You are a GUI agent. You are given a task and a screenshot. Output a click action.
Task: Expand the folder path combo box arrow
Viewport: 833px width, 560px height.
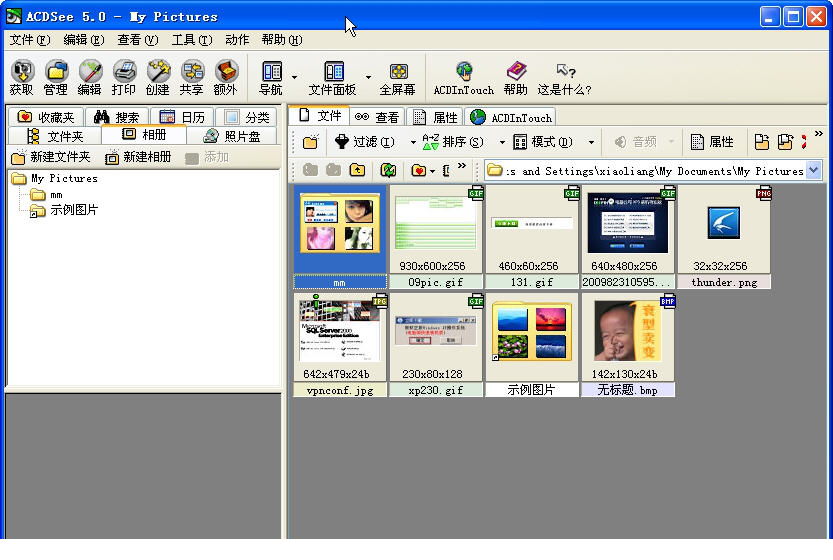(813, 170)
